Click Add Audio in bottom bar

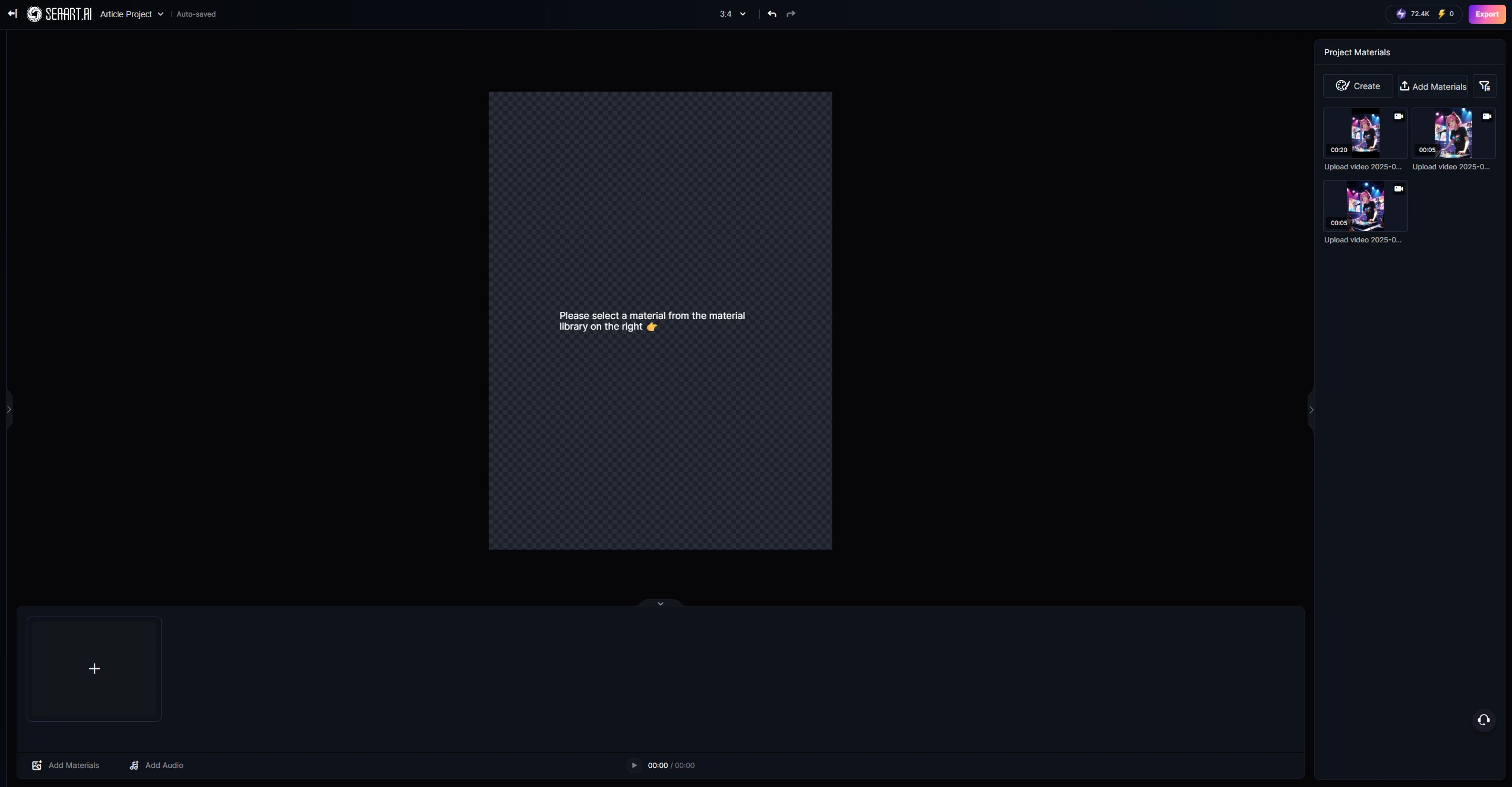point(156,765)
